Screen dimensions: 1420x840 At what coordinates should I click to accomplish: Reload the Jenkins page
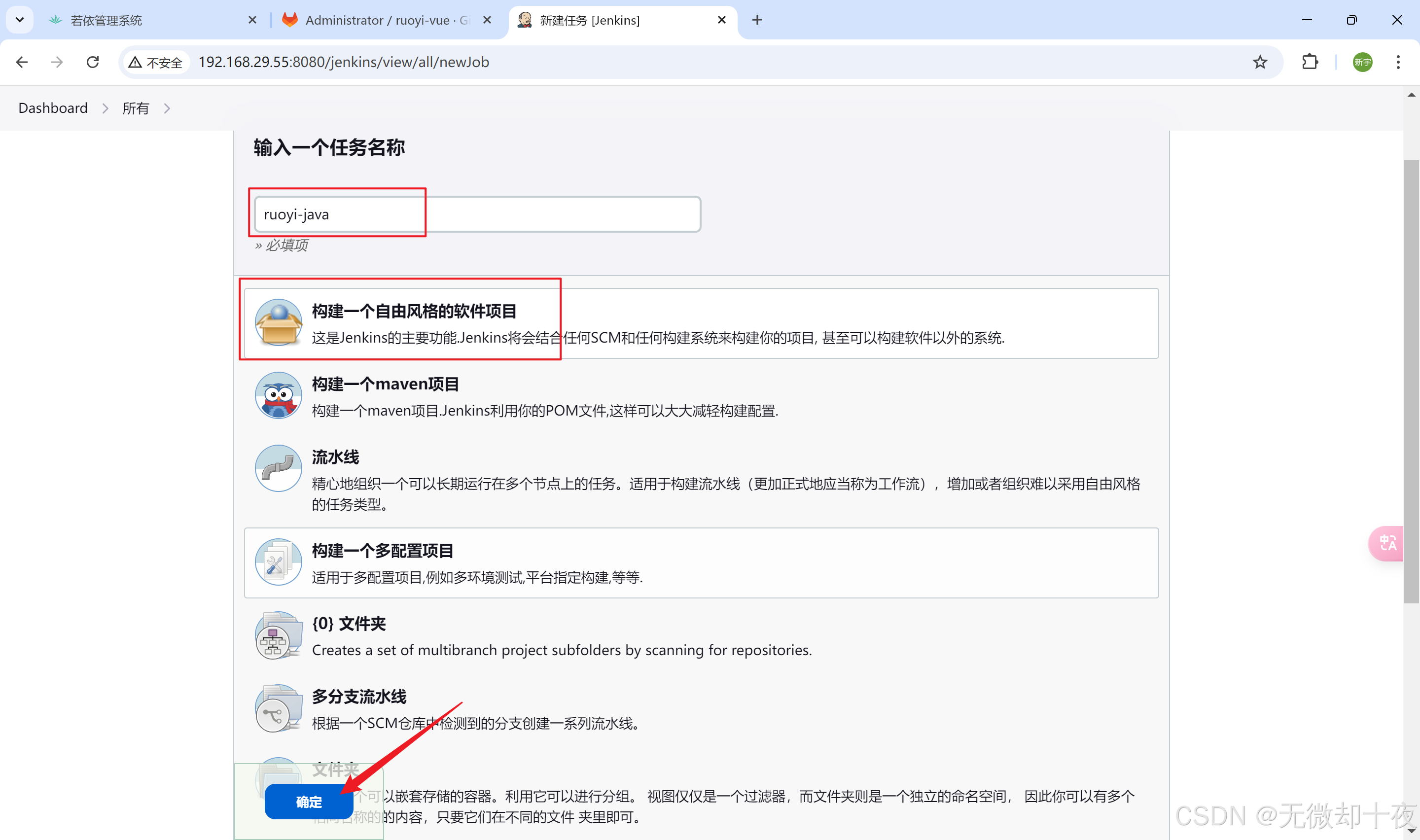(93, 62)
